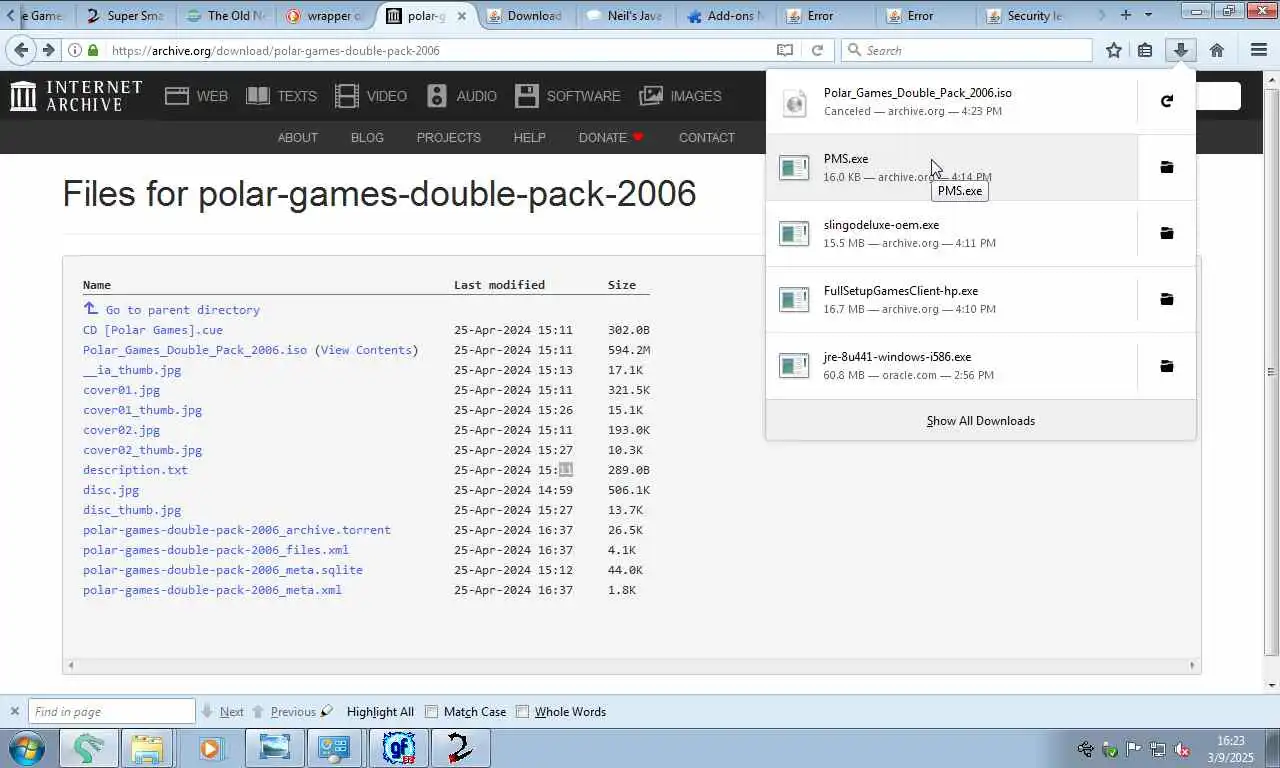Click the file list horizontal scrollbar
Screen dimensions: 1280x768
tap(631, 665)
